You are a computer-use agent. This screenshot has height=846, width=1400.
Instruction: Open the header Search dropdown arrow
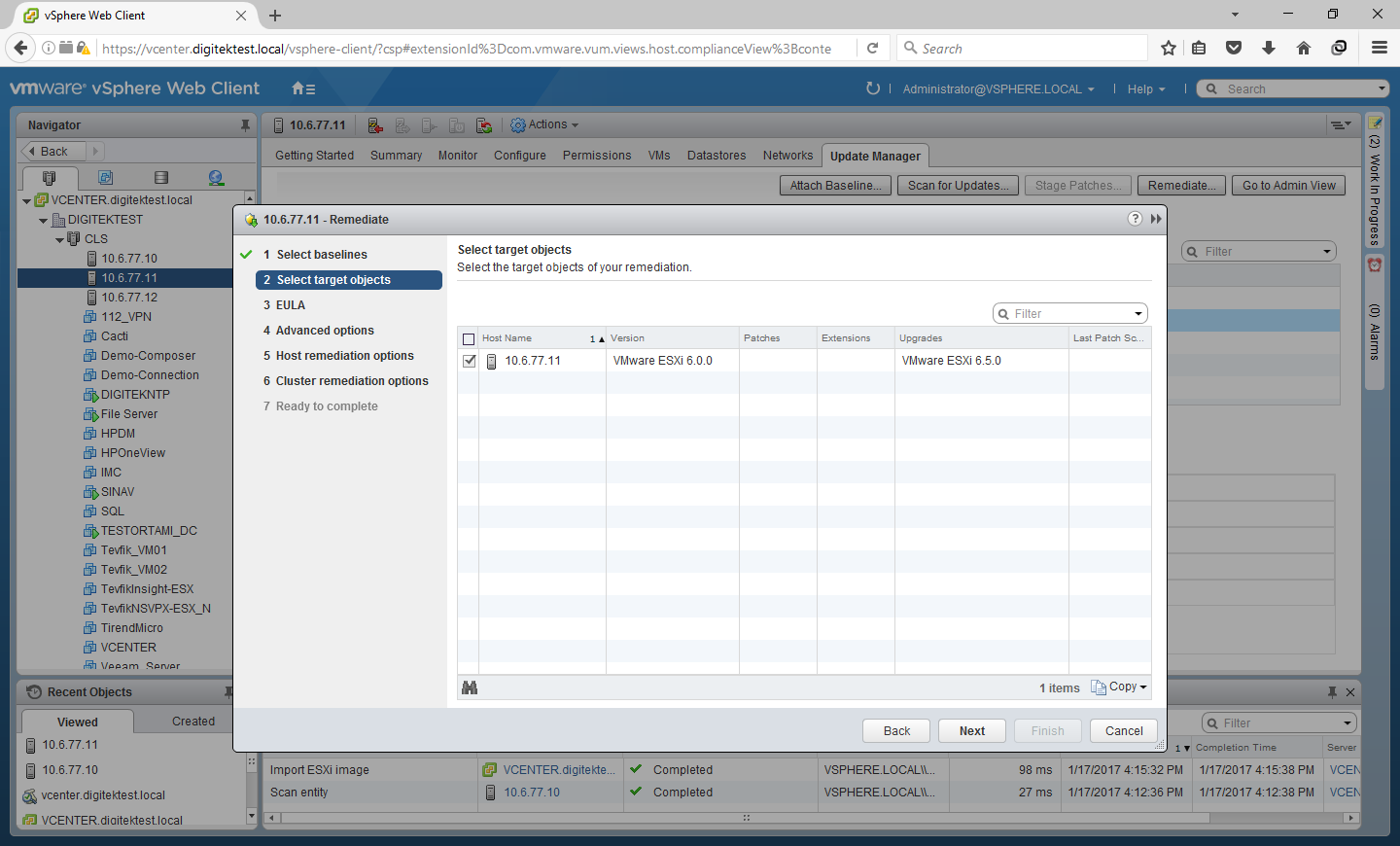(1382, 88)
